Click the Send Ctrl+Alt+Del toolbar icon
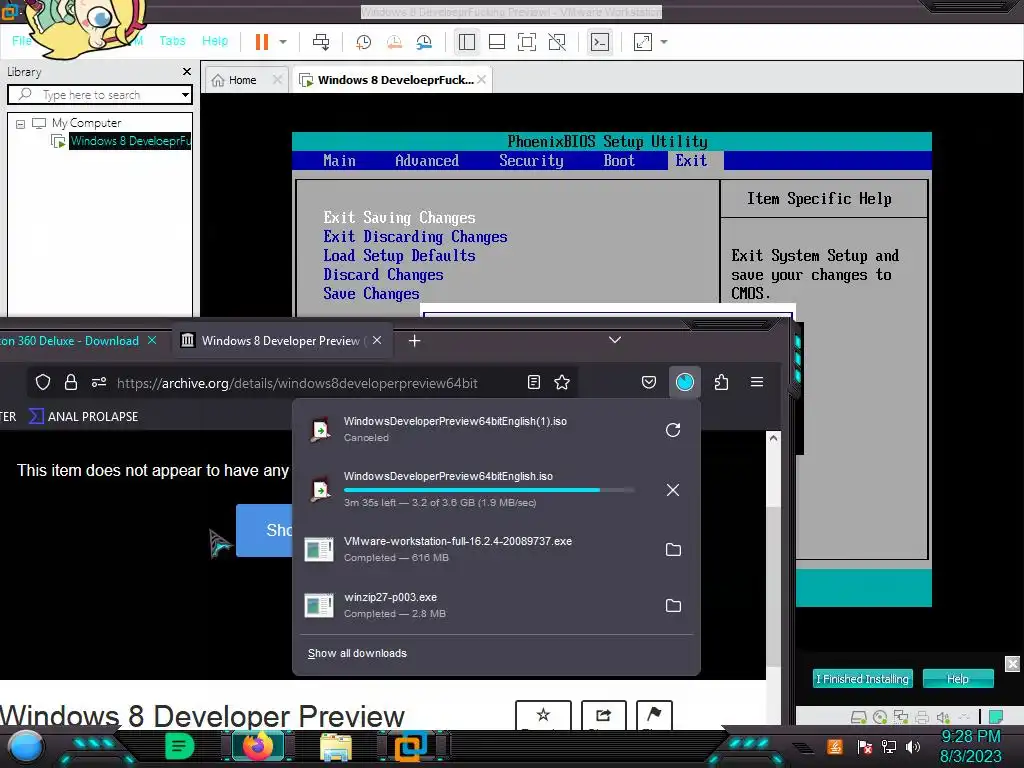The height and width of the screenshot is (768, 1024). (321, 42)
